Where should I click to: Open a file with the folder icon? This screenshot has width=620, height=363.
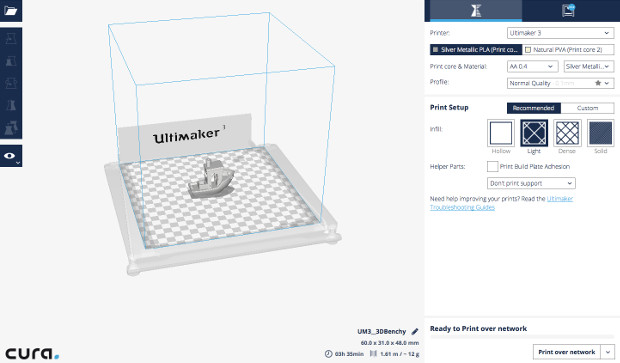[x=11, y=11]
